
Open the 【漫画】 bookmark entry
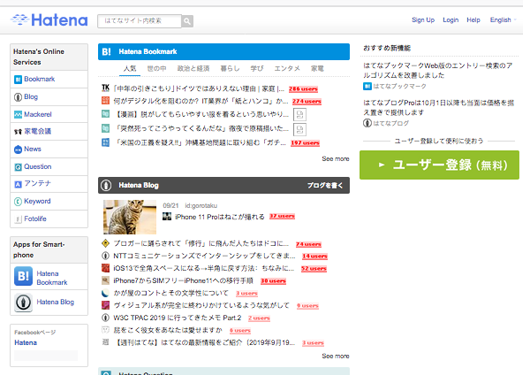[201, 114]
